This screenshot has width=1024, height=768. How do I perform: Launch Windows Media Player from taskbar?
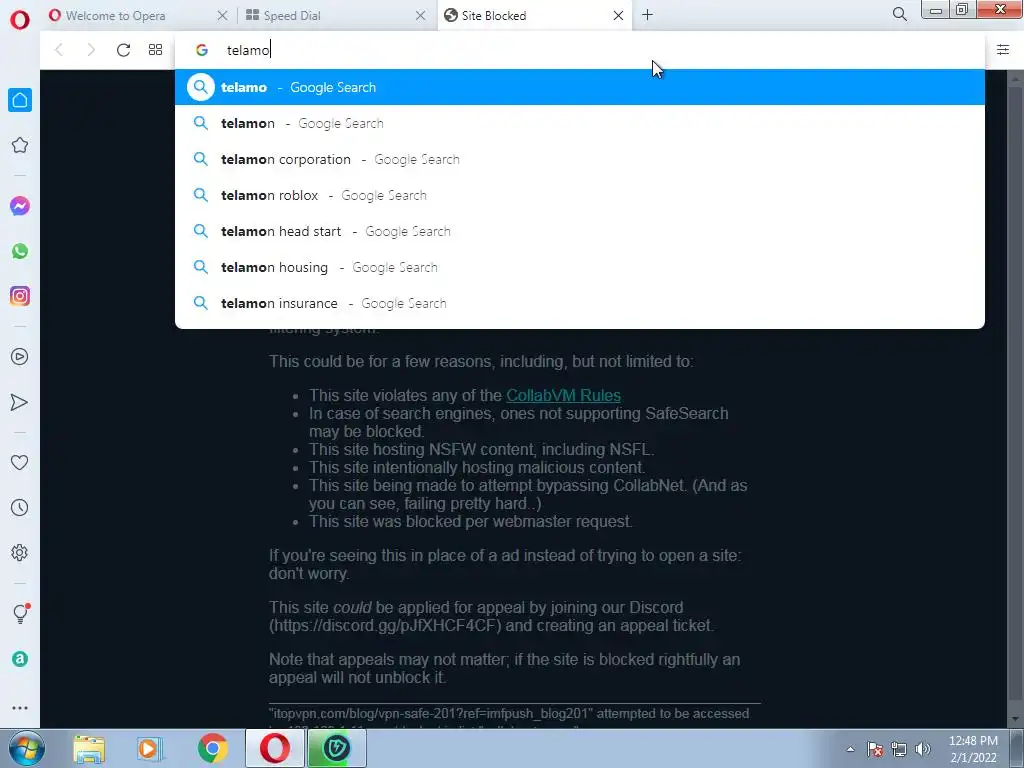coord(150,749)
